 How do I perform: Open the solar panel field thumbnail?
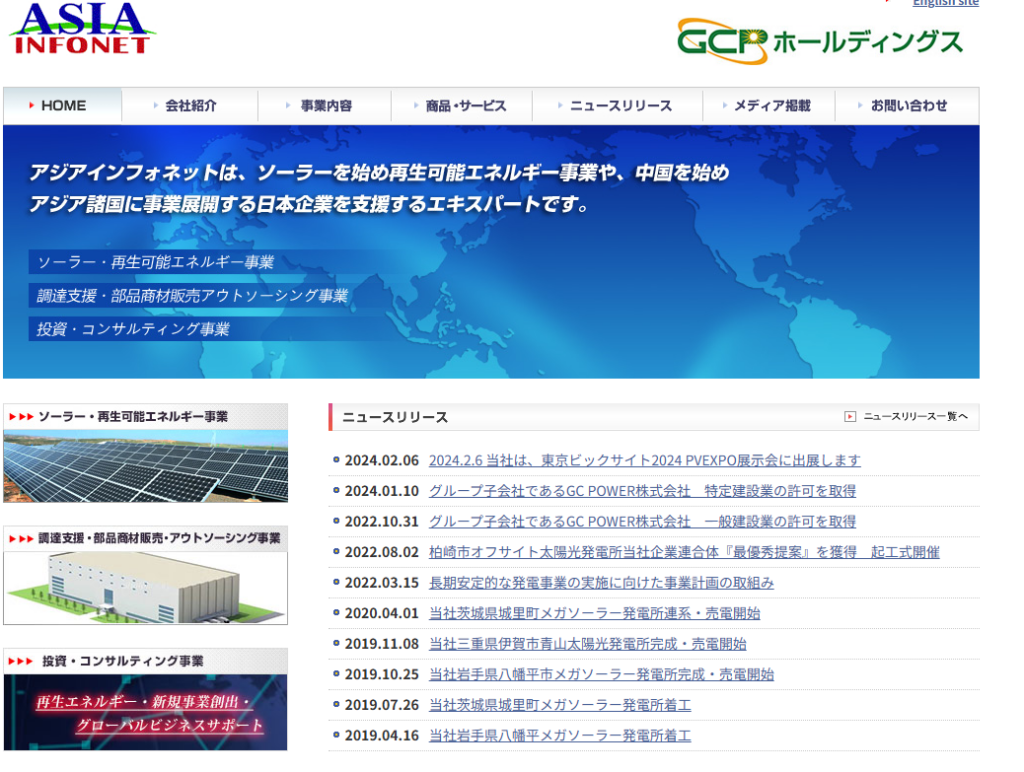(x=146, y=466)
